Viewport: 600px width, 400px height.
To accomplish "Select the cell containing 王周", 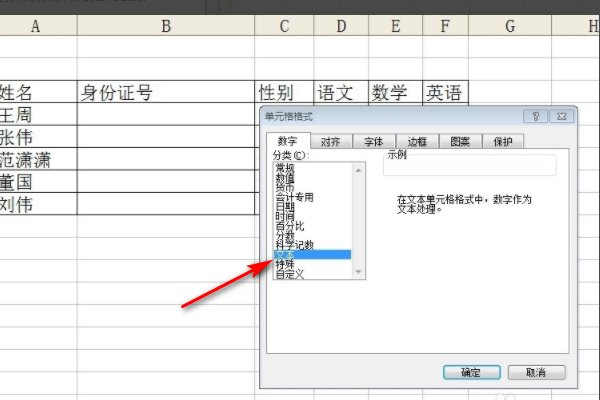I will [38, 114].
